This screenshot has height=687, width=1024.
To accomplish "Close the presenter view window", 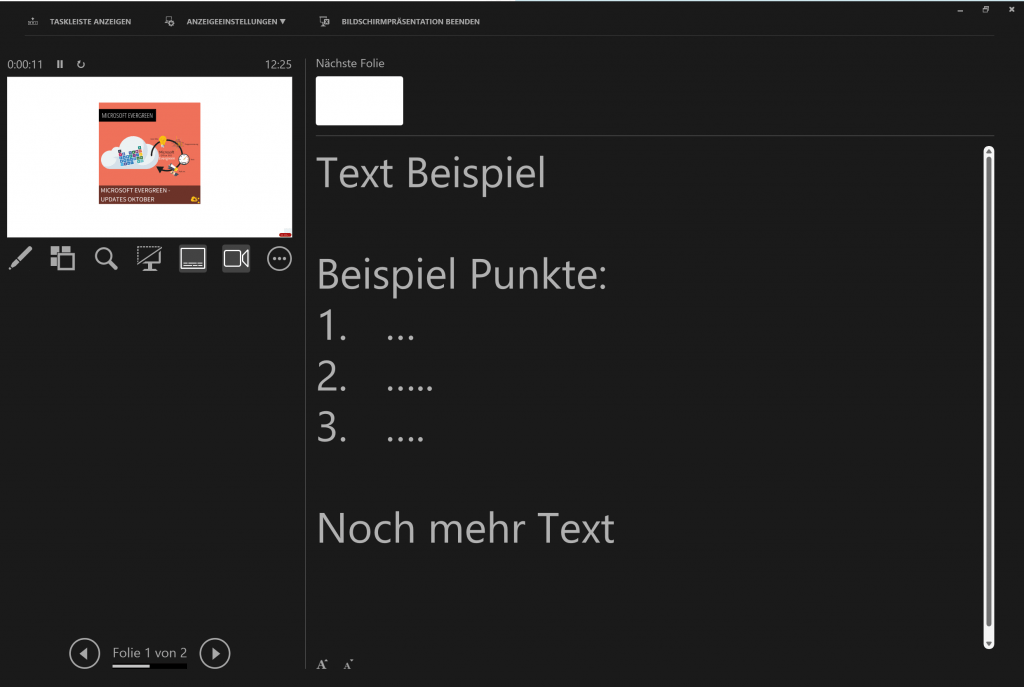I will click(1012, 10).
